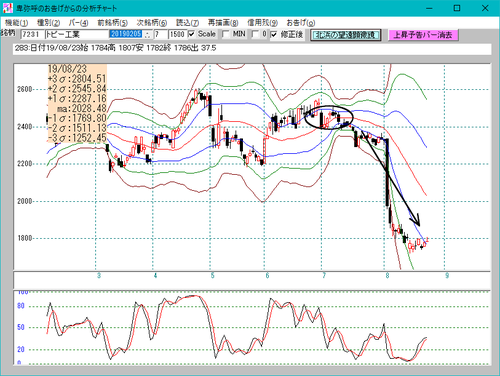Toggle the 0 checkbox
The image size is (500, 376).
[x=255, y=34]
